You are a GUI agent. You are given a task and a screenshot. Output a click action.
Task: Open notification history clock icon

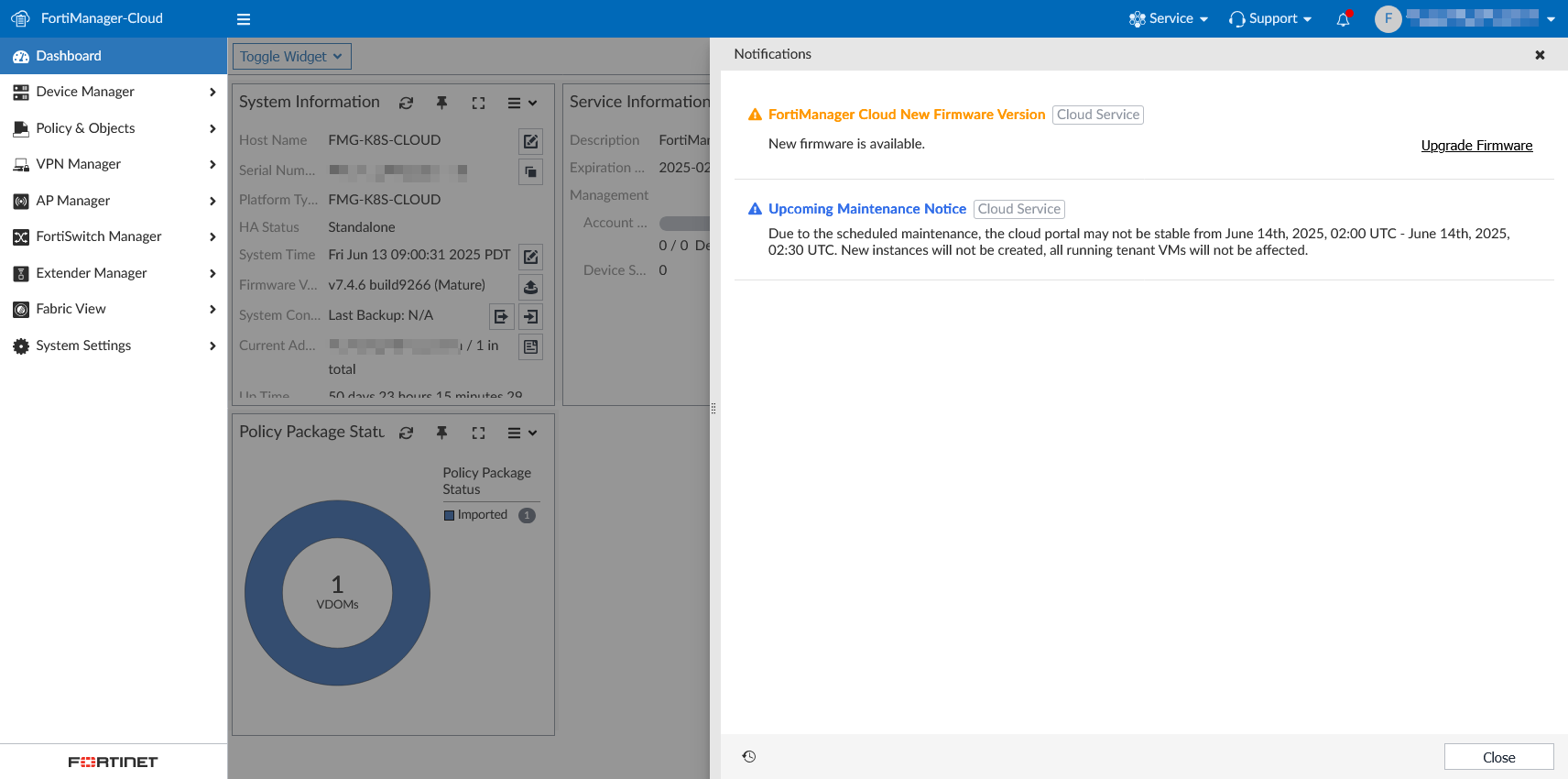click(x=749, y=757)
